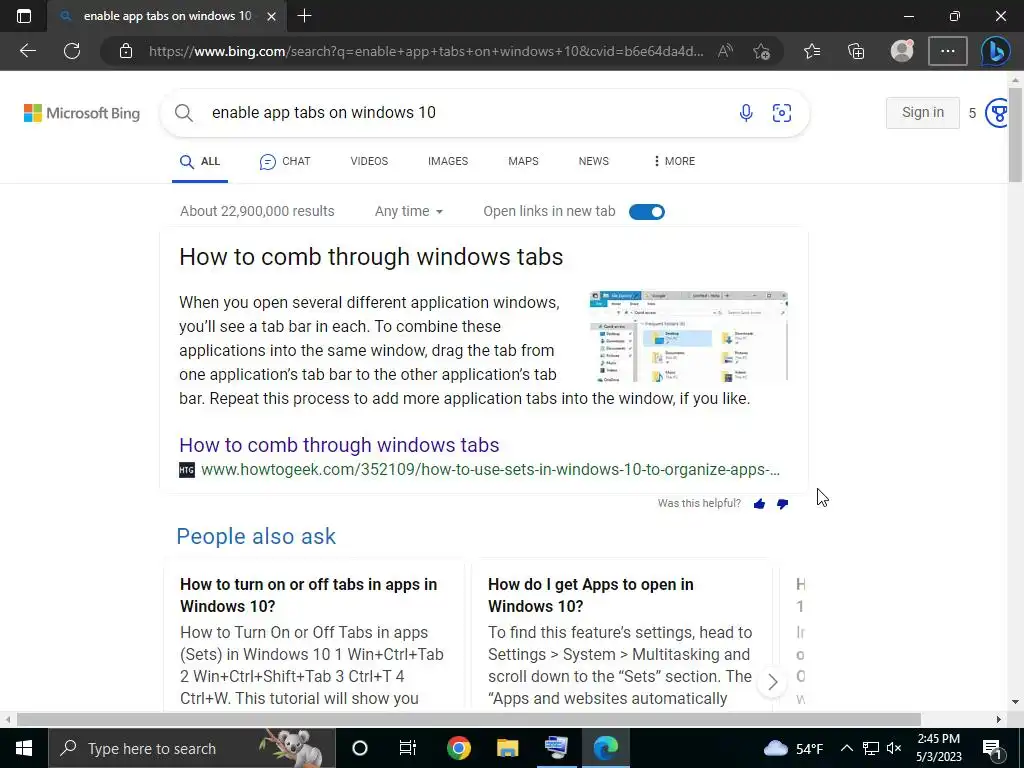Open Collections panel
1024x768 pixels.
click(x=856, y=51)
